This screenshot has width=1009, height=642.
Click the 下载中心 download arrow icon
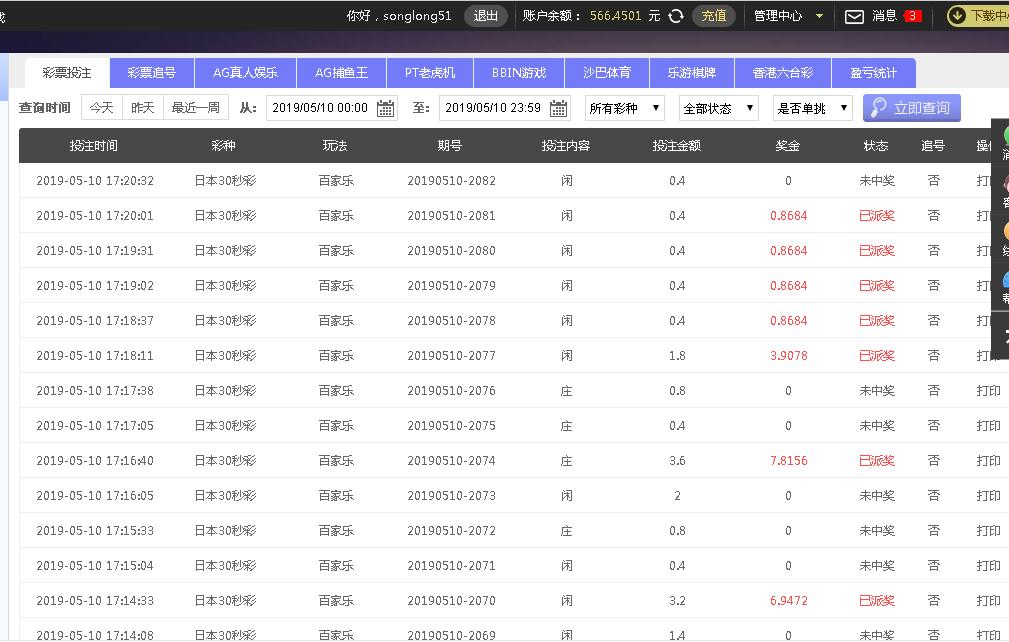coord(957,16)
